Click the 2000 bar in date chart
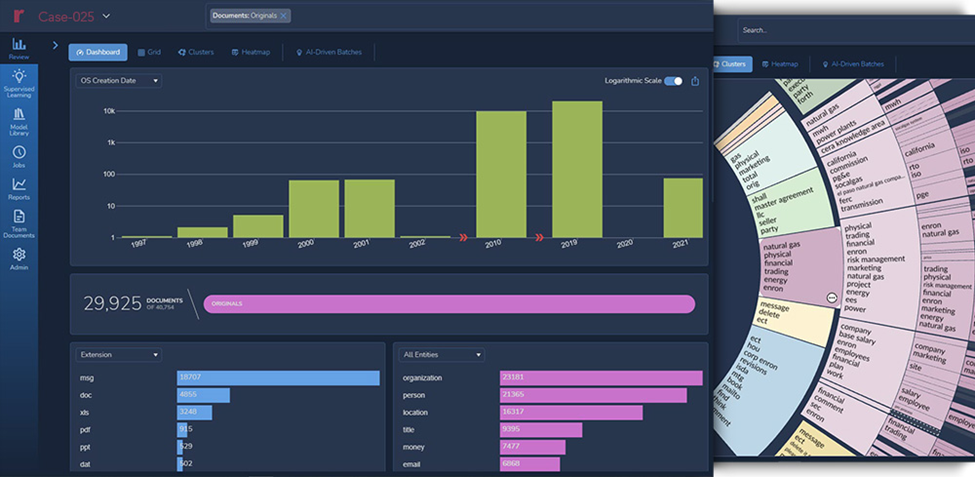Image resolution: width=975 pixels, height=477 pixels. tap(314, 209)
